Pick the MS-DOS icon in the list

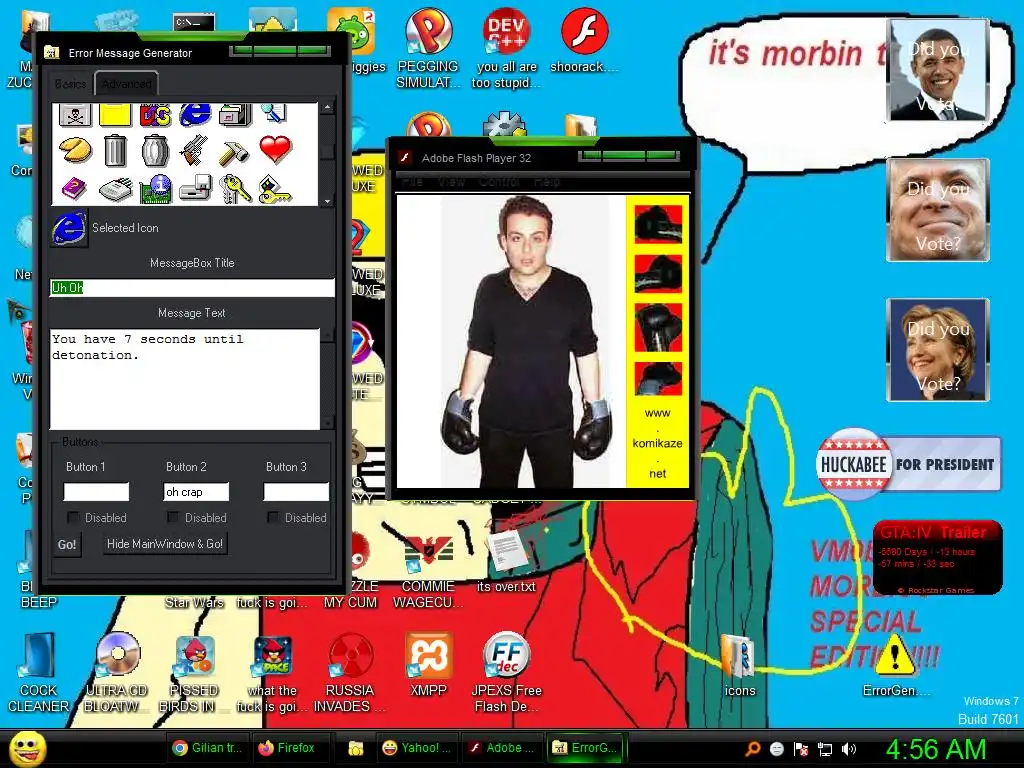[155, 115]
